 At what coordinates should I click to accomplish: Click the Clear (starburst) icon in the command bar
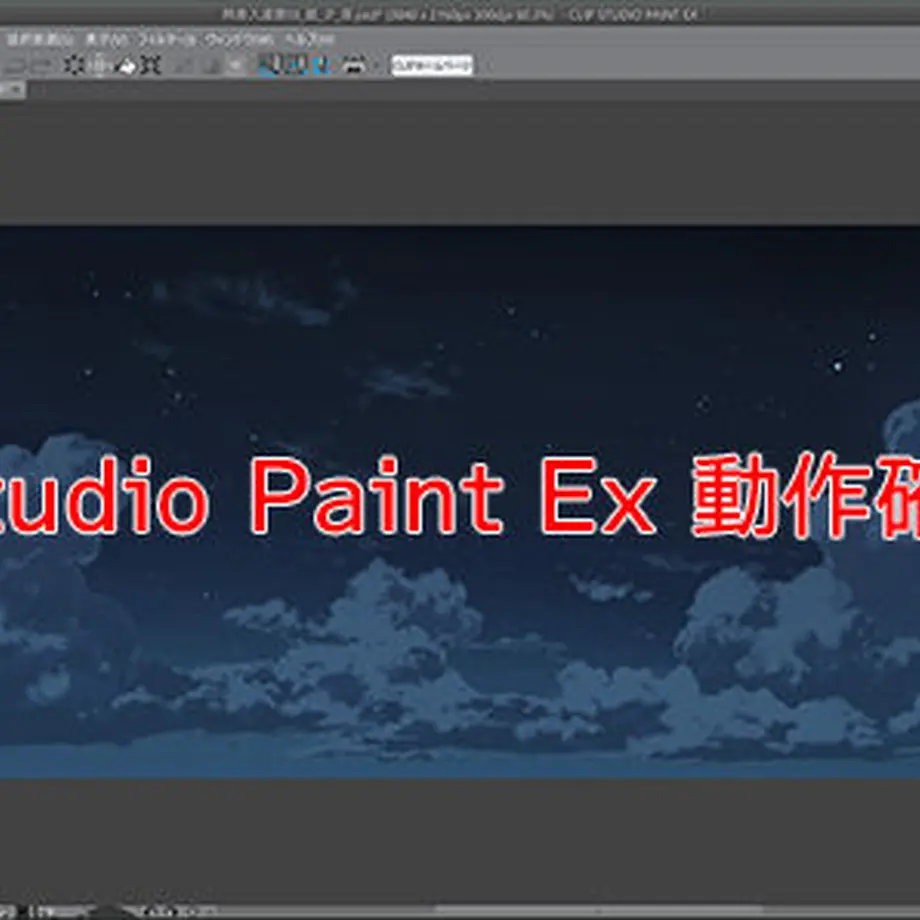[x=75, y=65]
